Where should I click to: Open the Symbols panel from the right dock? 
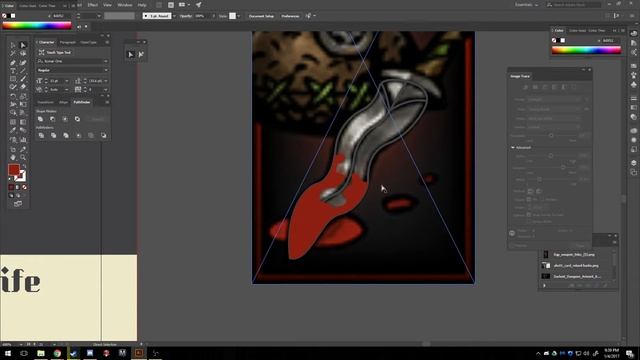click(633, 84)
